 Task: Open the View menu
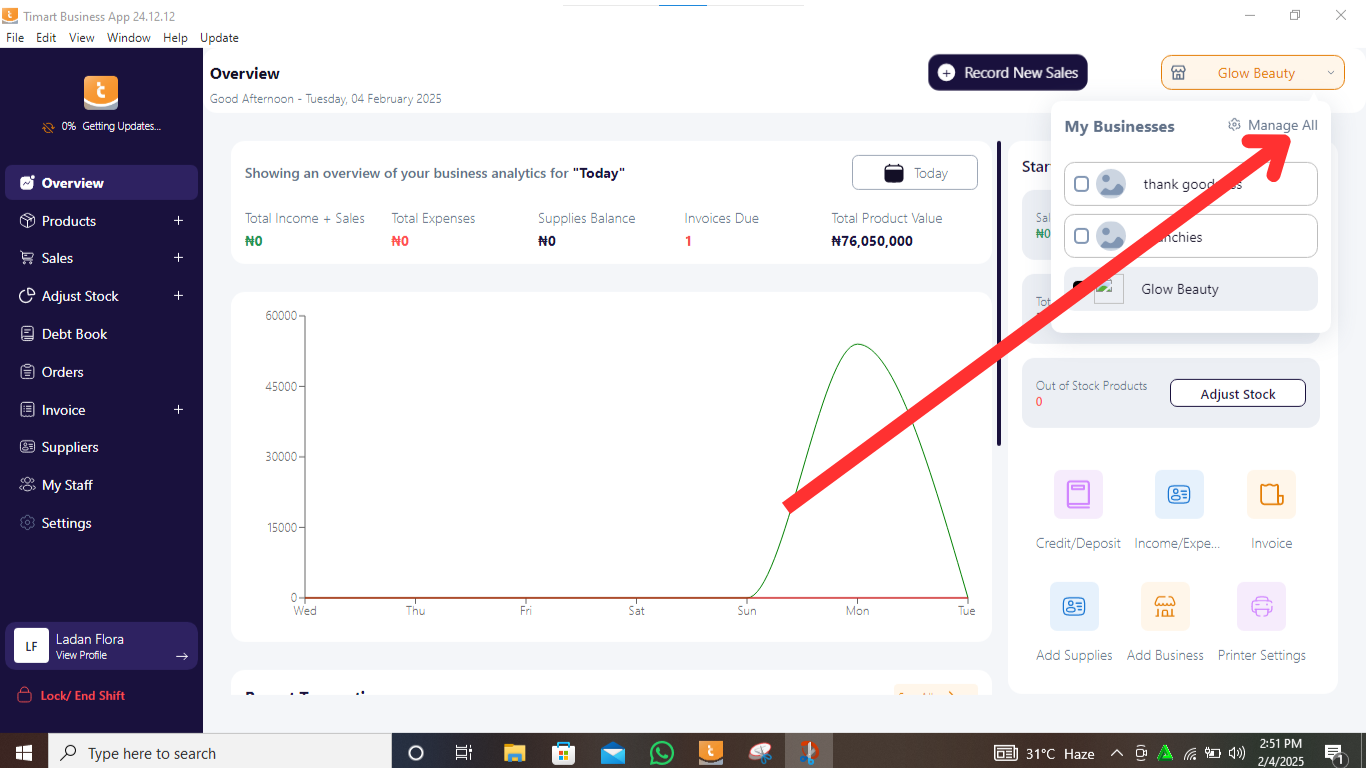82,38
